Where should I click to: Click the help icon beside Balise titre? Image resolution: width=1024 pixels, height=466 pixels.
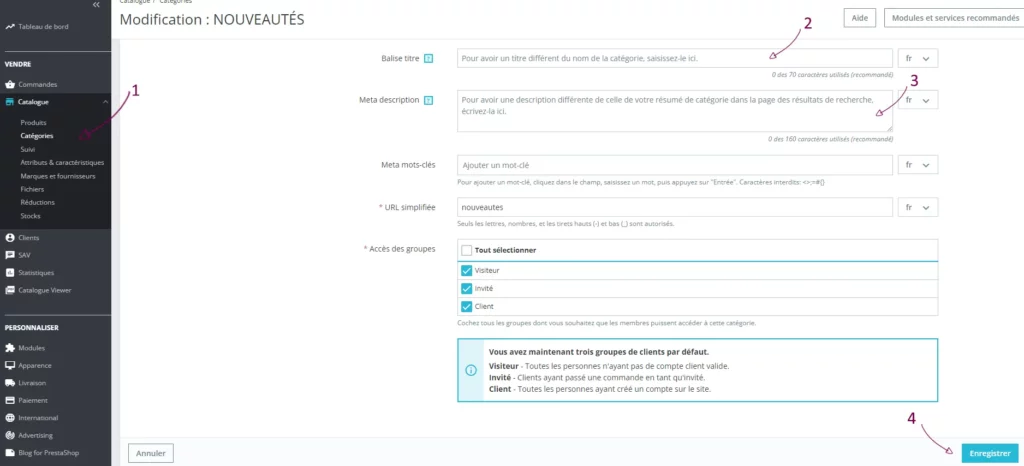pos(428,59)
